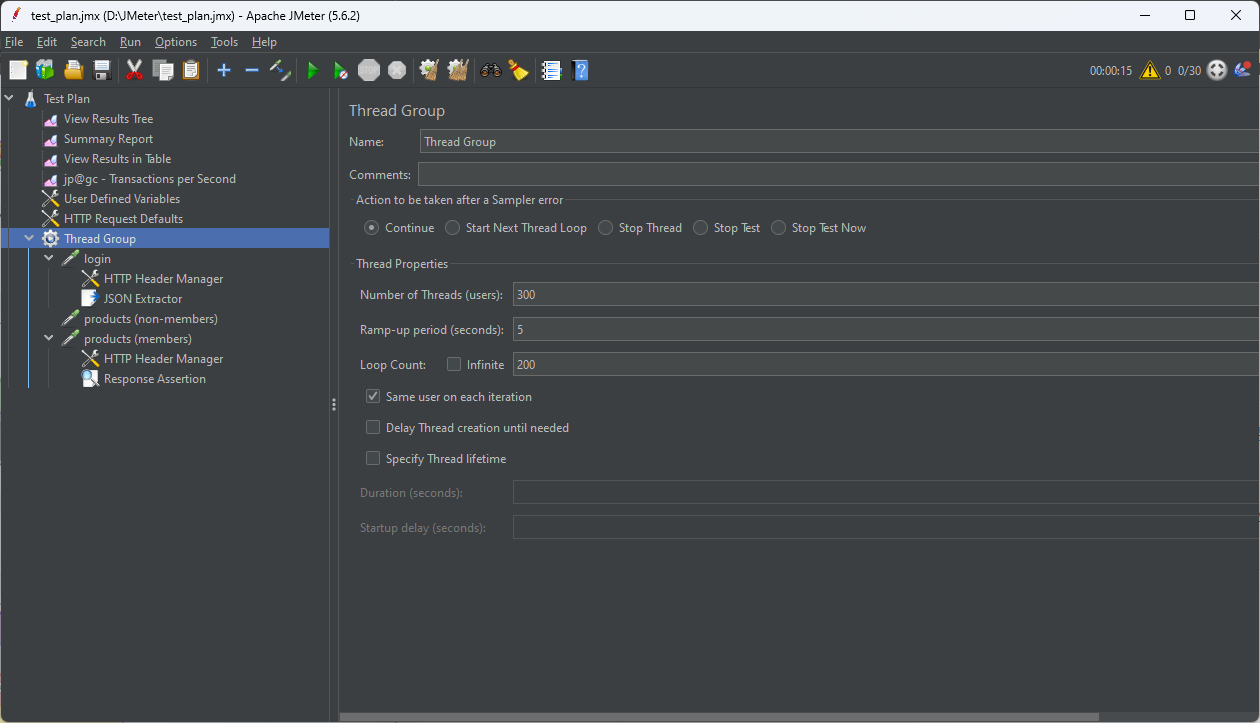Open the Edit menu
Viewport: 1260px width, 723px height.
(47, 42)
